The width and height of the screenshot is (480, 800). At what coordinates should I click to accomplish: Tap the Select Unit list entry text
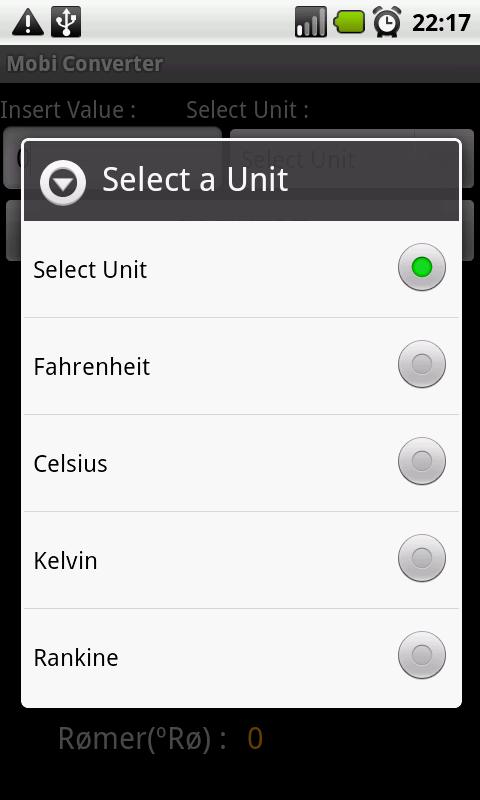[x=90, y=269]
